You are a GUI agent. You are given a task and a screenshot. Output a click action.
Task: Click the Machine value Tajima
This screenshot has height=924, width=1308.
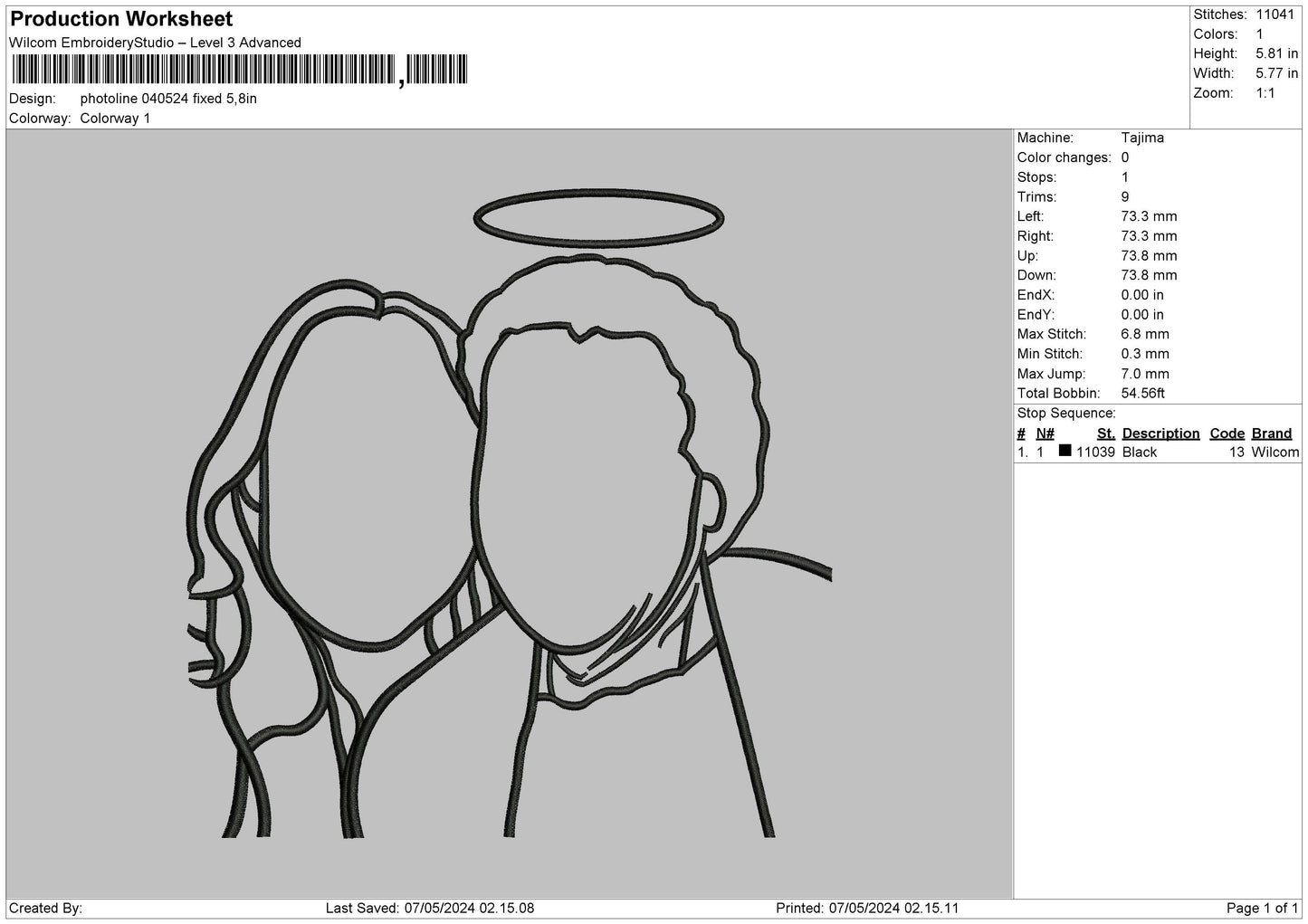1142,138
